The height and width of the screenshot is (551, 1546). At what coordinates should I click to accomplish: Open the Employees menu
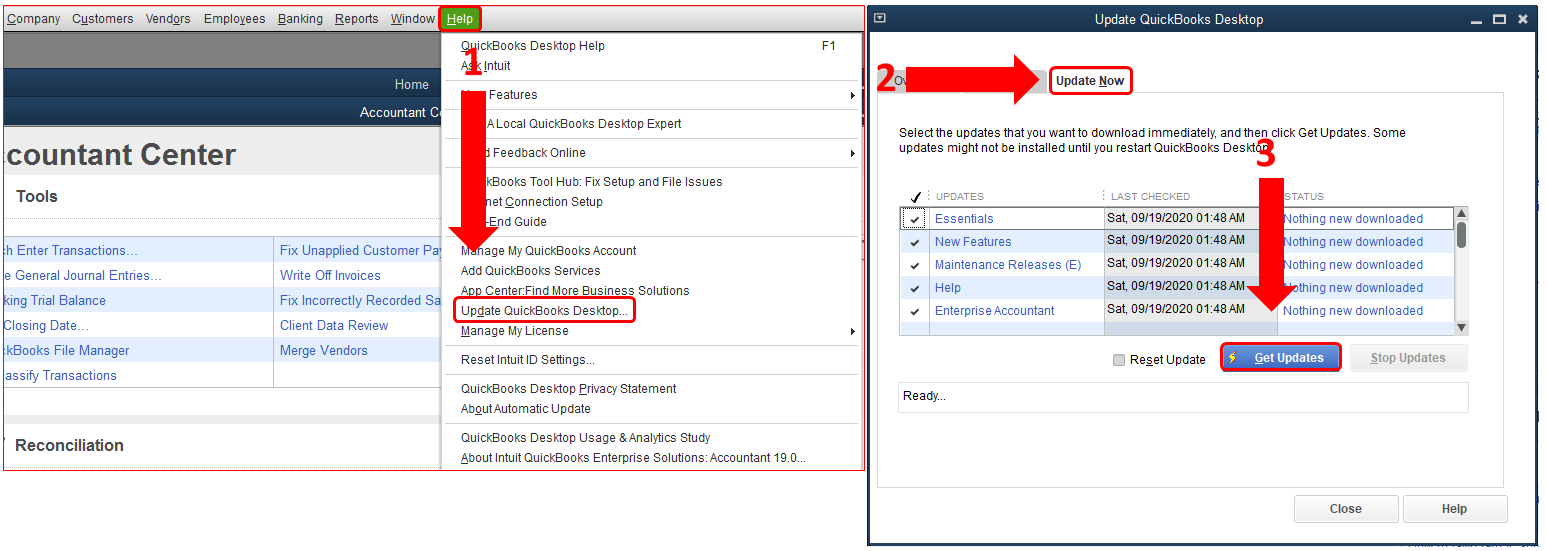click(x=234, y=19)
